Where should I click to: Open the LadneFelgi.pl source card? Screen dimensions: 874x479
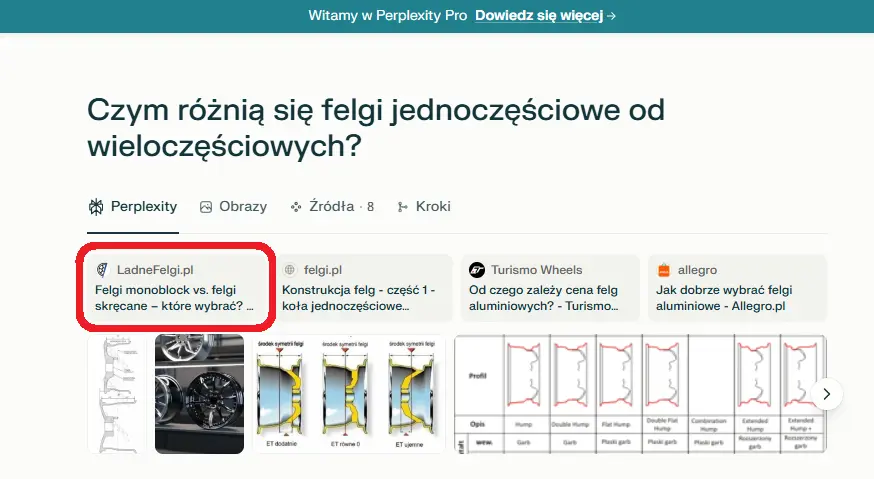pos(174,288)
